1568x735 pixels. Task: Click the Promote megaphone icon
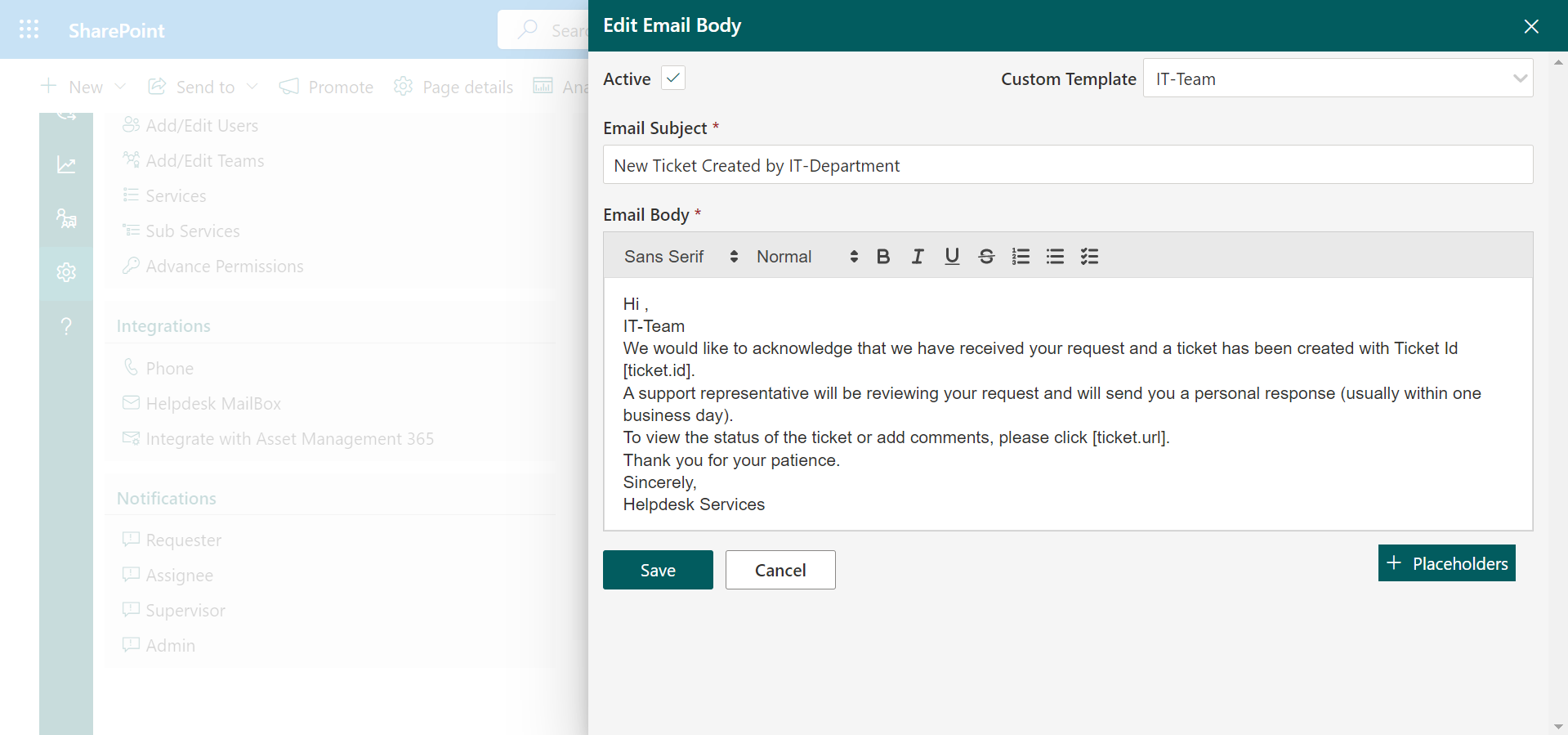(289, 87)
